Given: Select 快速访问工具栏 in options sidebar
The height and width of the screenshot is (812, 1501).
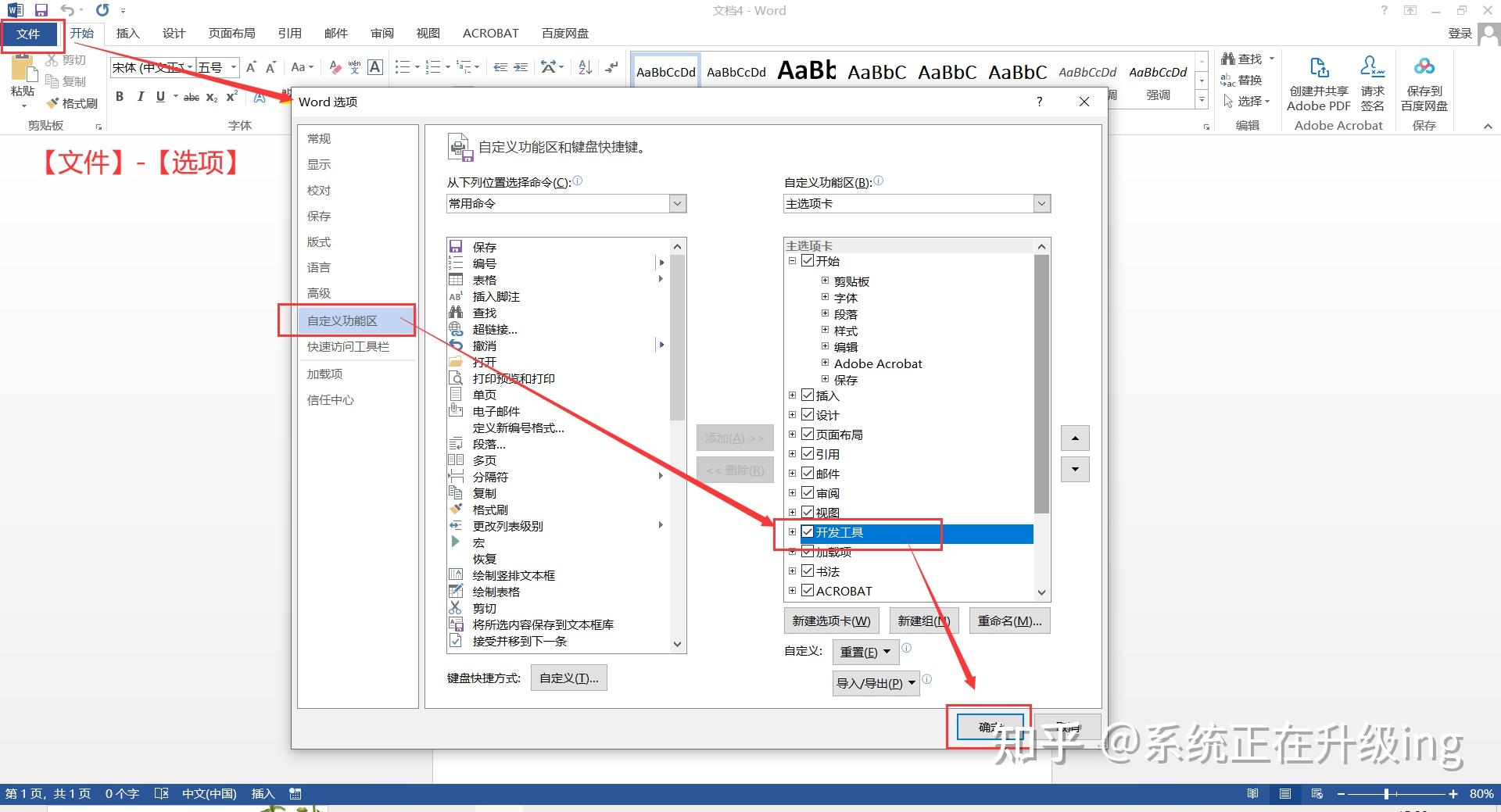Looking at the screenshot, I should tap(356, 347).
